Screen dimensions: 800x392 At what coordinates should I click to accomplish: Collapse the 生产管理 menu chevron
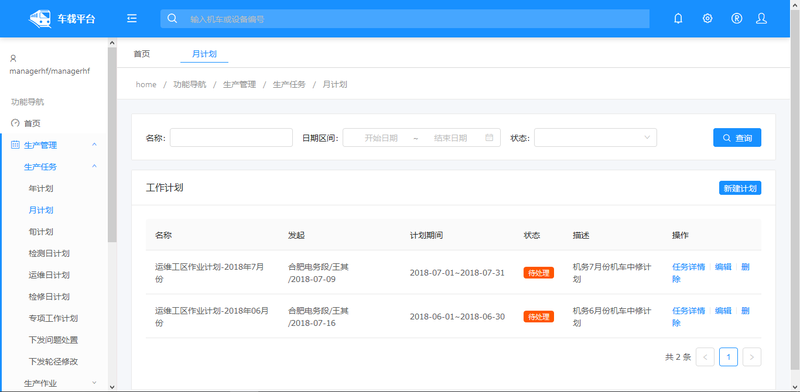tap(94, 145)
